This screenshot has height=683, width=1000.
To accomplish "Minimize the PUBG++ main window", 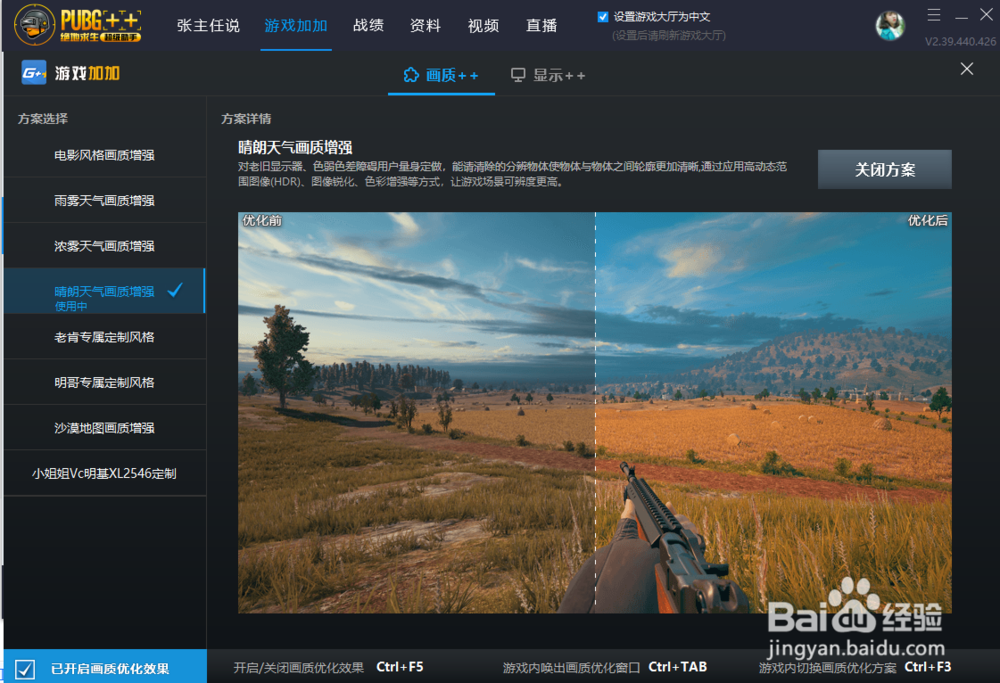I will click(x=961, y=16).
